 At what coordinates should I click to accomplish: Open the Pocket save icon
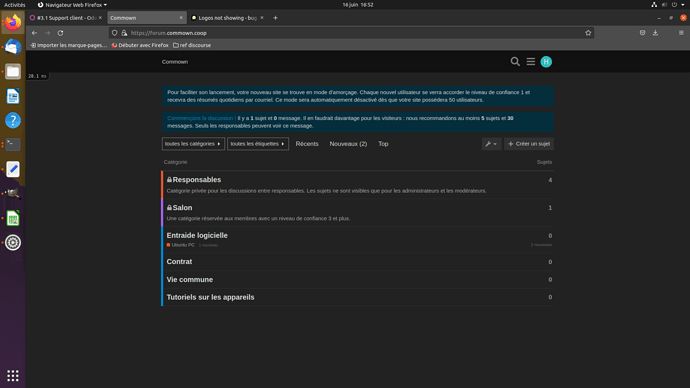point(642,33)
